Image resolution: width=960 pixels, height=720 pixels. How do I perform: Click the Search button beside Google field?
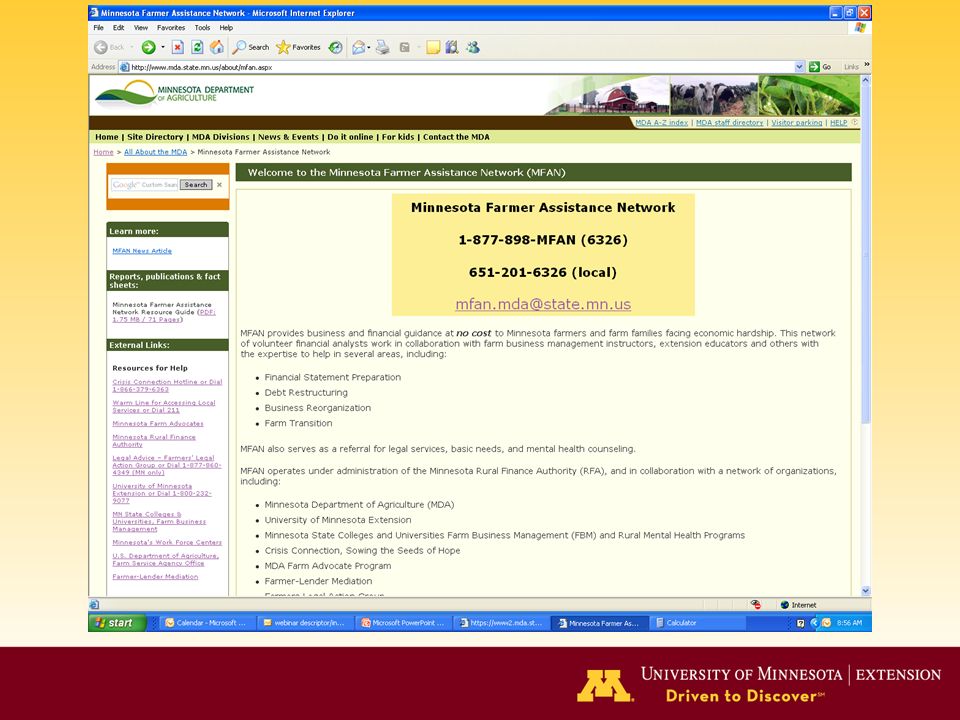click(x=196, y=184)
